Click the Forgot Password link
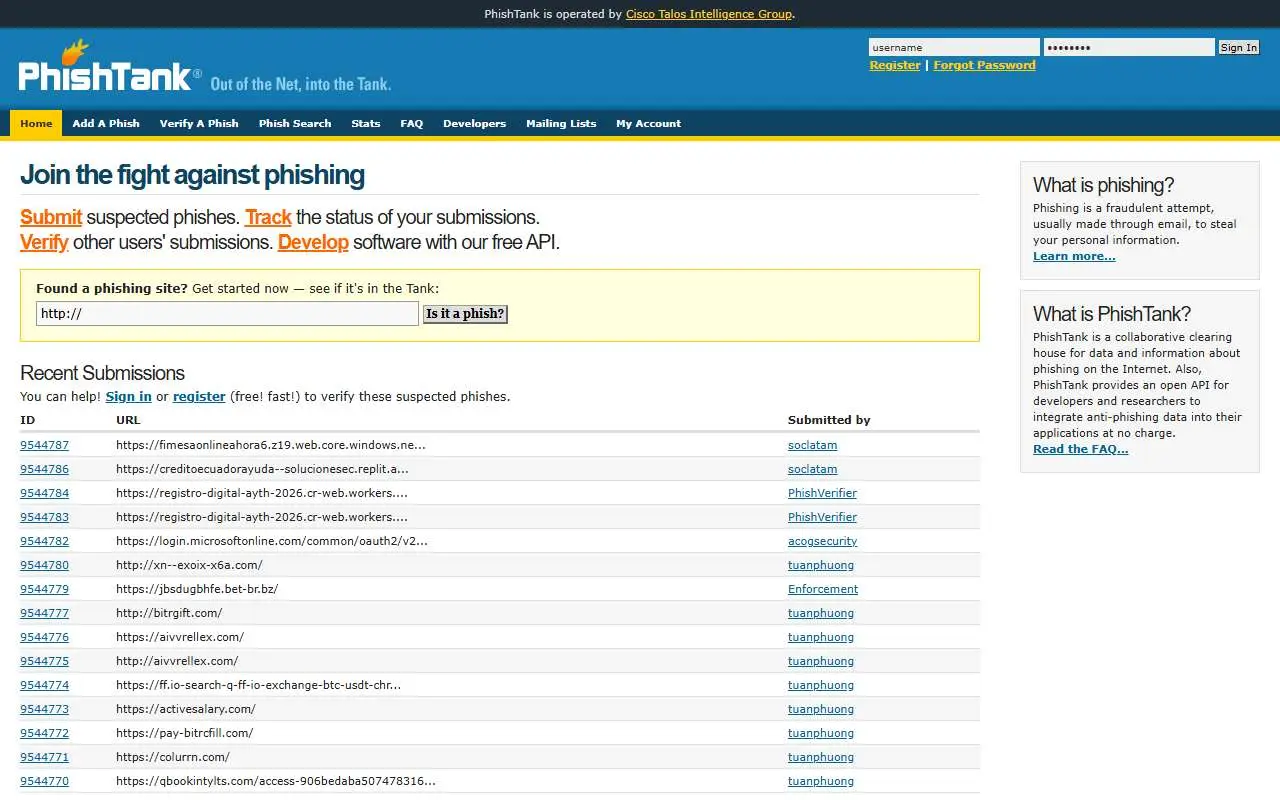 pos(984,65)
